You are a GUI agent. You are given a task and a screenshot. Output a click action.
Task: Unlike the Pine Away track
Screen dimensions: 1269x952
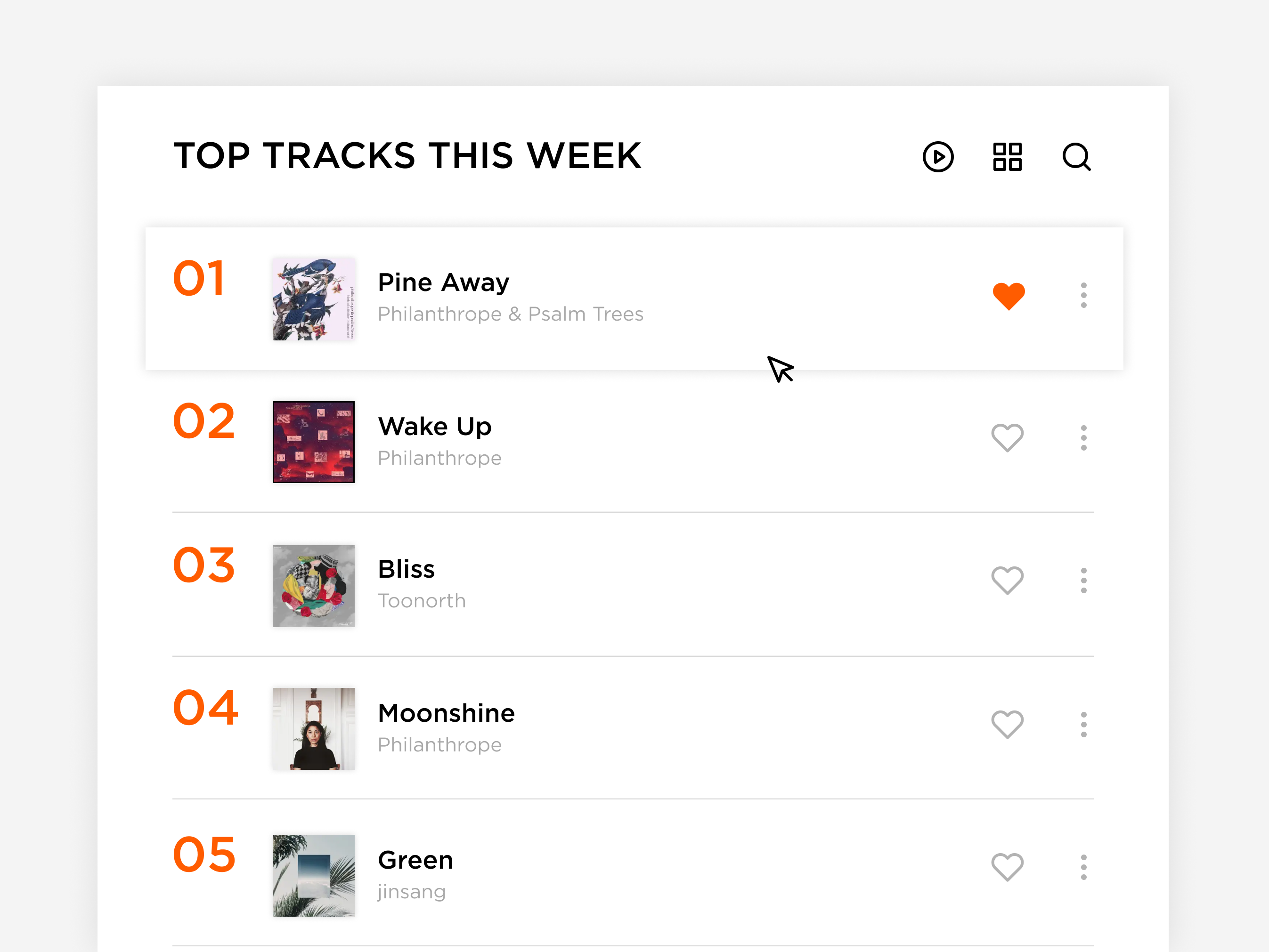(x=1009, y=296)
